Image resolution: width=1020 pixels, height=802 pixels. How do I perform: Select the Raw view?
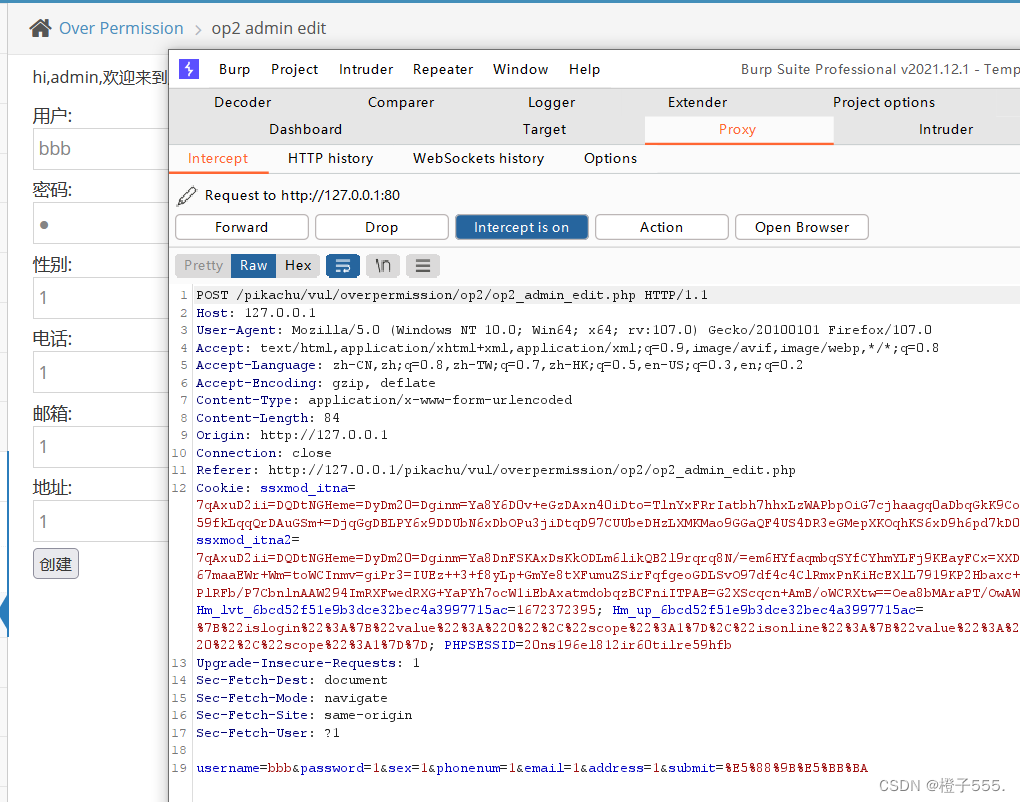(x=254, y=265)
